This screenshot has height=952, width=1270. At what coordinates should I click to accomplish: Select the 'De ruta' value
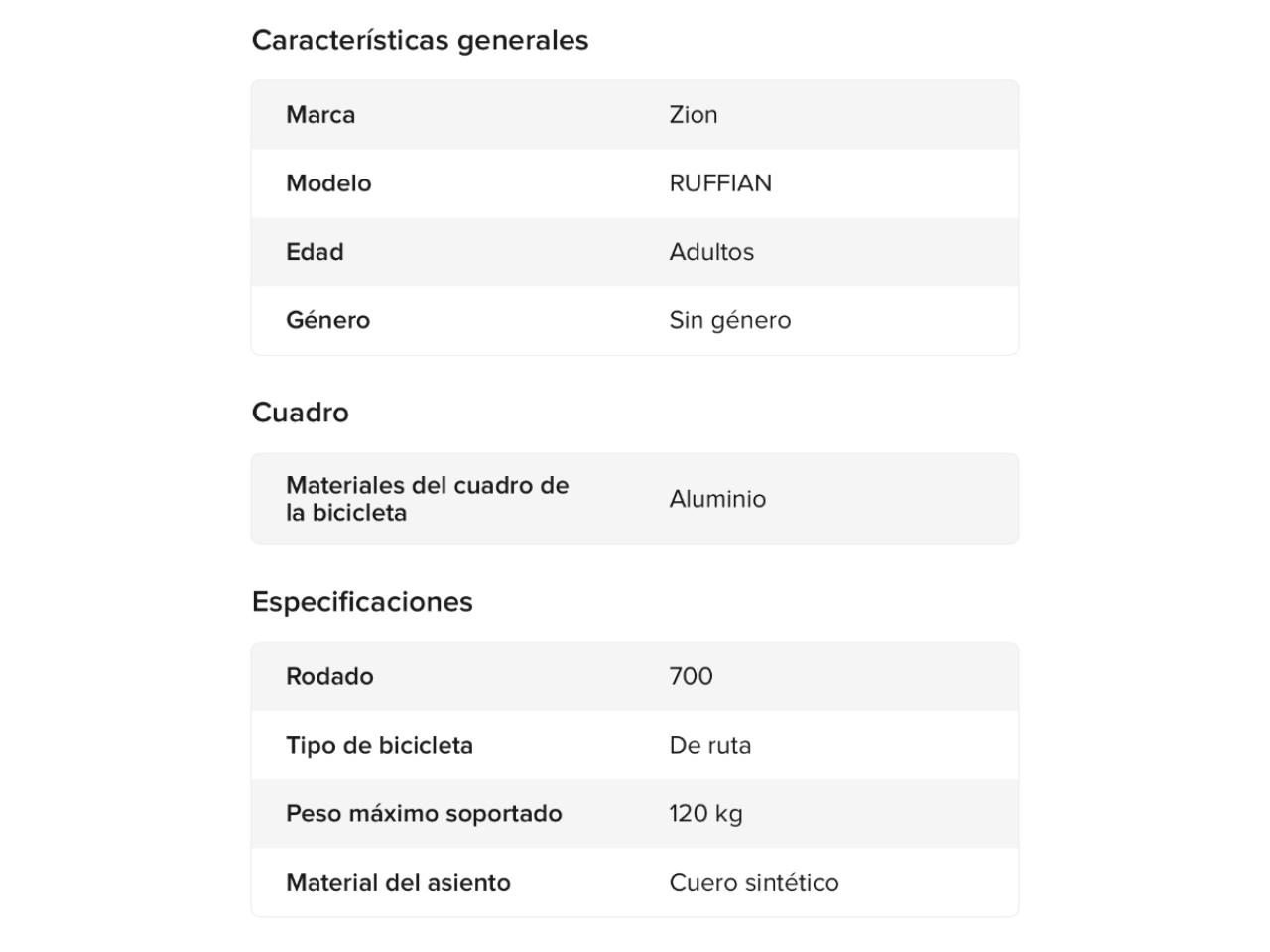(710, 745)
